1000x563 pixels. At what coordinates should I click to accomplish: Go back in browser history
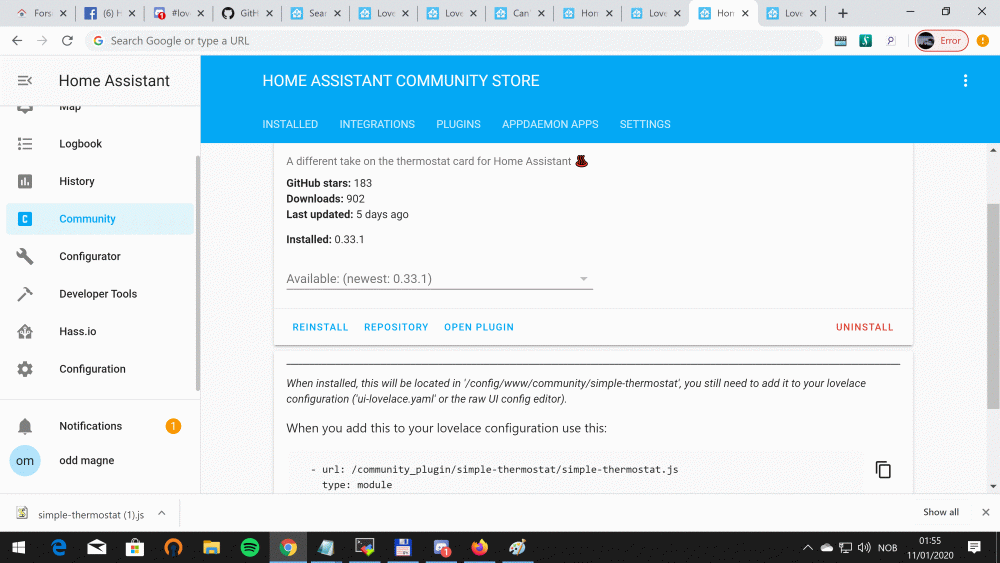point(17,41)
